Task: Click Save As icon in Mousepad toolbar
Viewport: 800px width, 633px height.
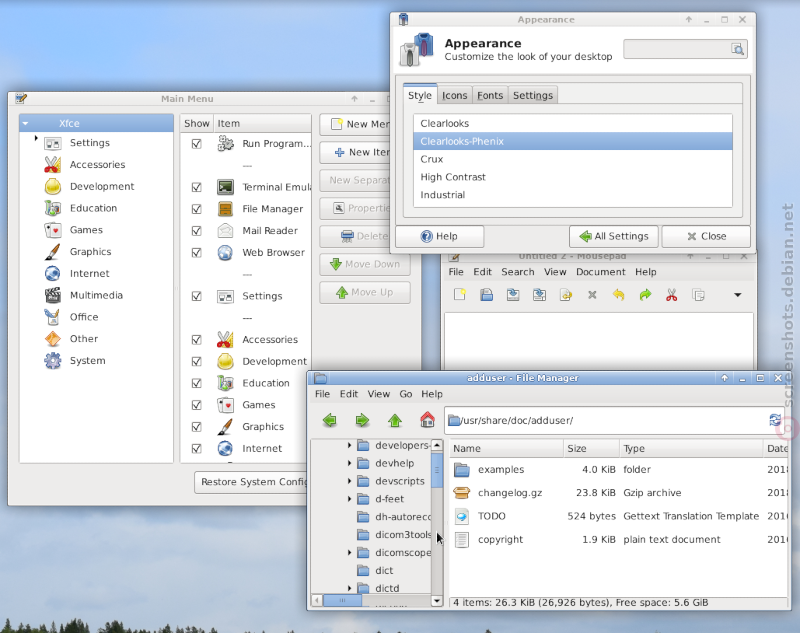Action: (539, 295)
